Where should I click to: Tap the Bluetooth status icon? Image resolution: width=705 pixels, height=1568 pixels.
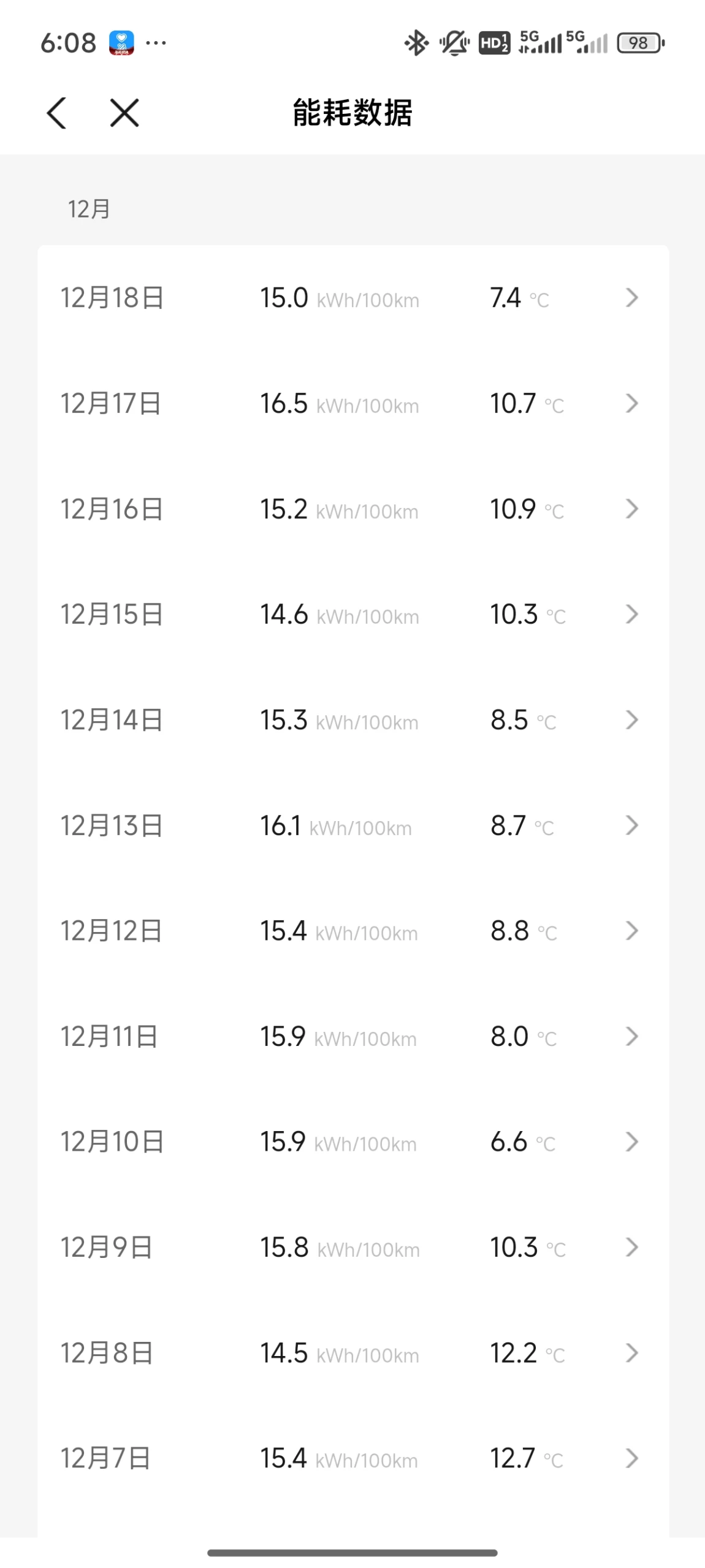(416, 43)
